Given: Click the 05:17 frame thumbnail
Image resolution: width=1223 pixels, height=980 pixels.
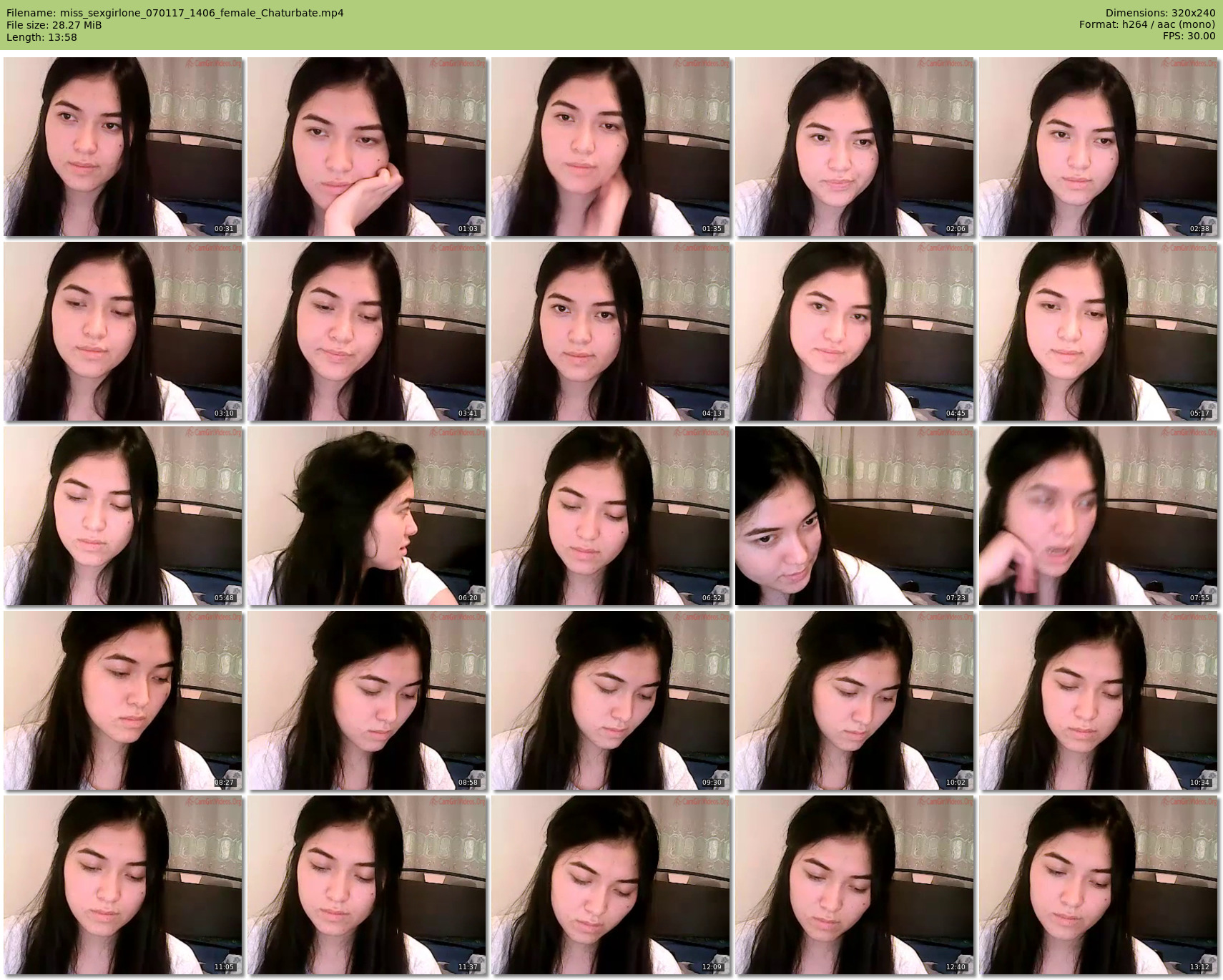Looking at the screenshot, I should [1099, 331].
